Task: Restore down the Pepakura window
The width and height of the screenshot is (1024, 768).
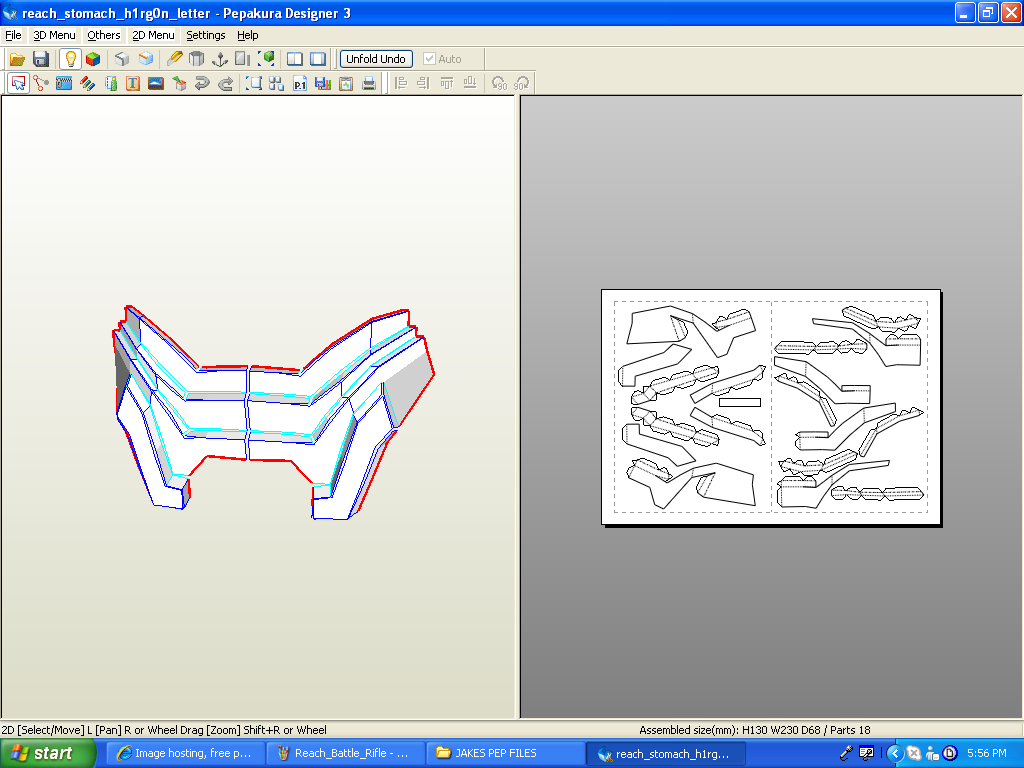Action: point(987,12)
